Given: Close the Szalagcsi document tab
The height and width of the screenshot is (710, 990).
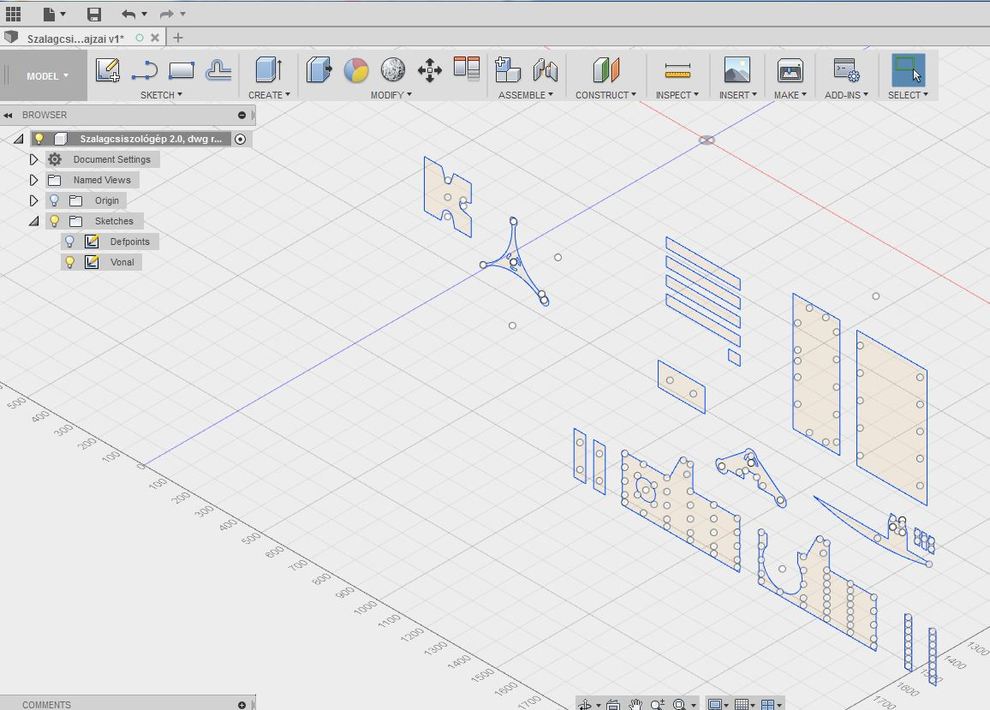Looking at the screenshot, I should (x=155, y=38).
